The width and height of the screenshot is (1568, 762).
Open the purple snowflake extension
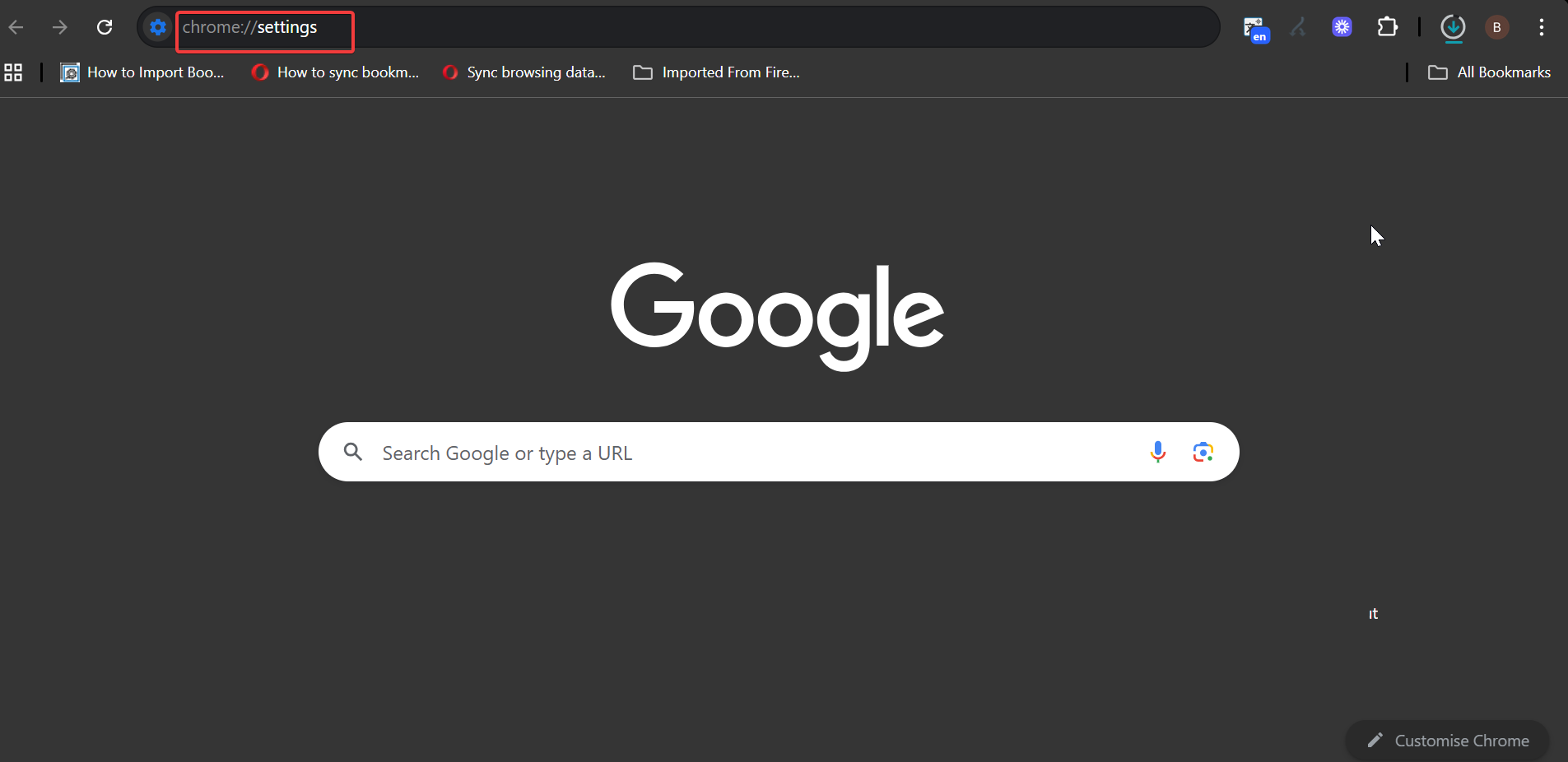[x=1342, y=27]
